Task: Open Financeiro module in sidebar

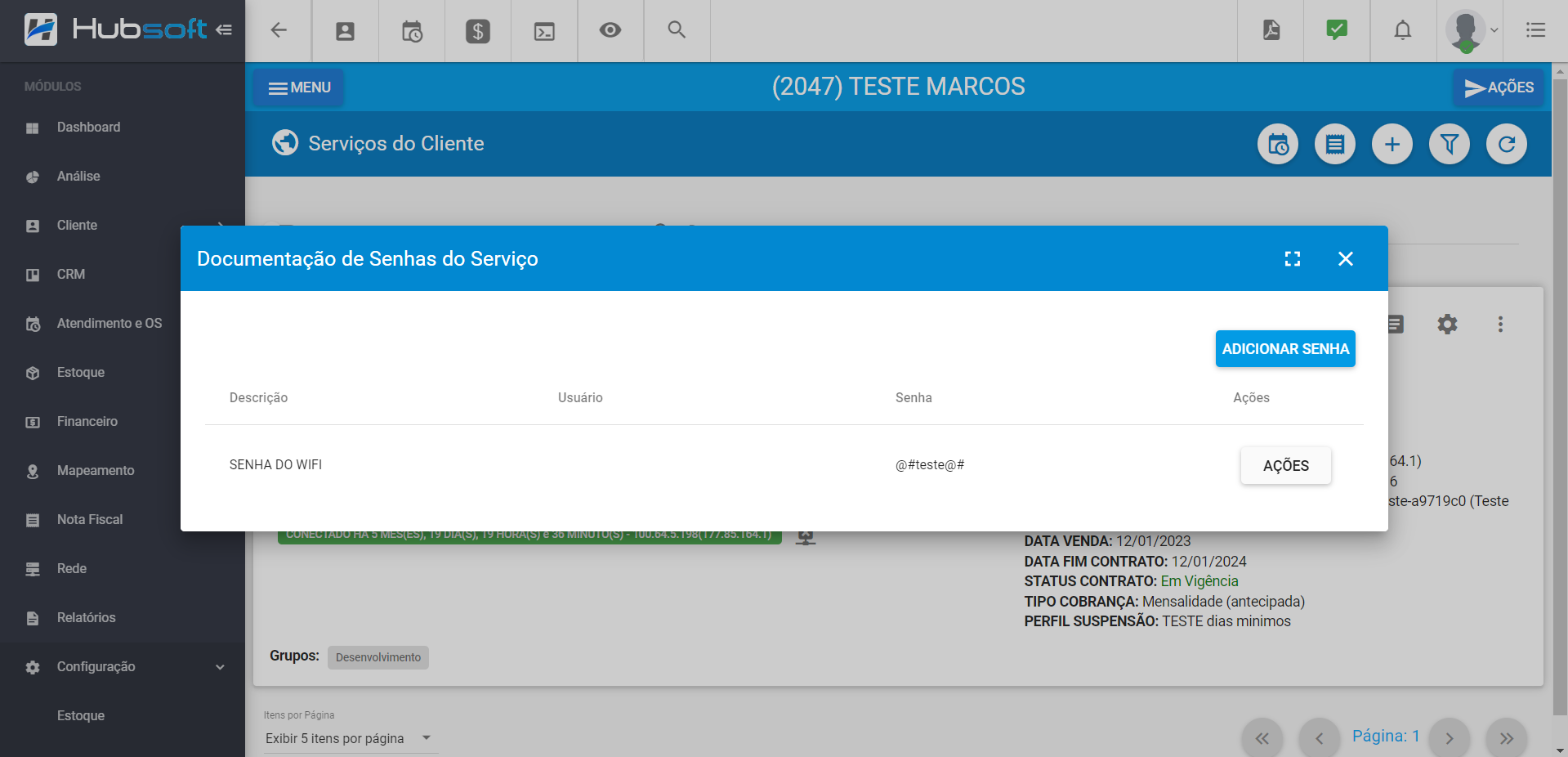Action: point(90,422)
